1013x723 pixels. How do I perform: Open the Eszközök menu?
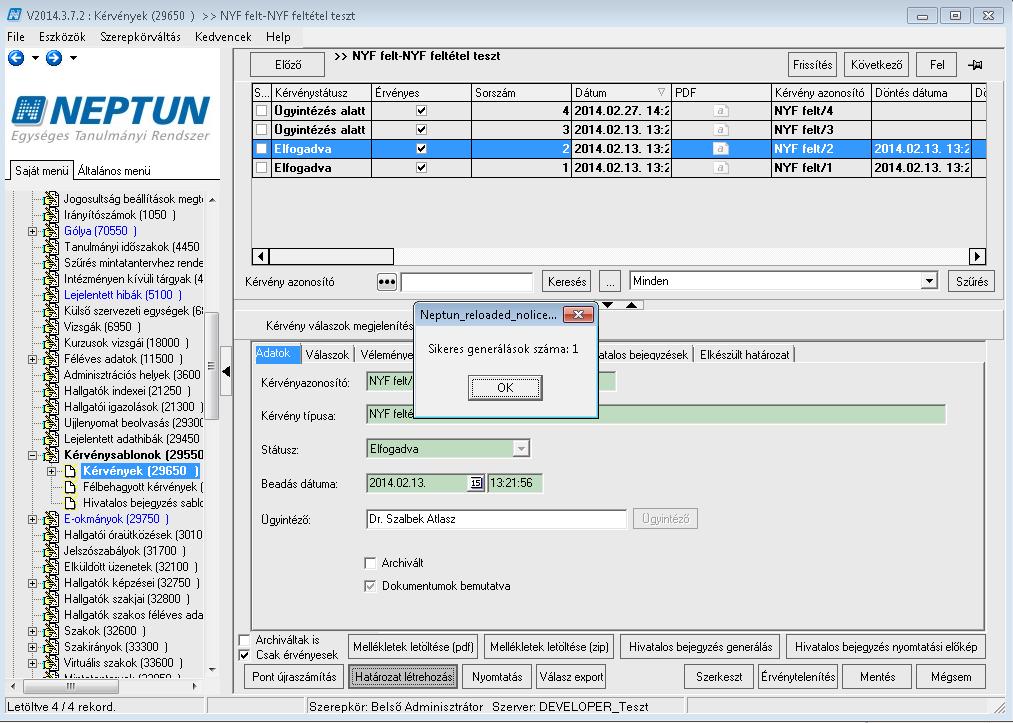coord(62,37)
